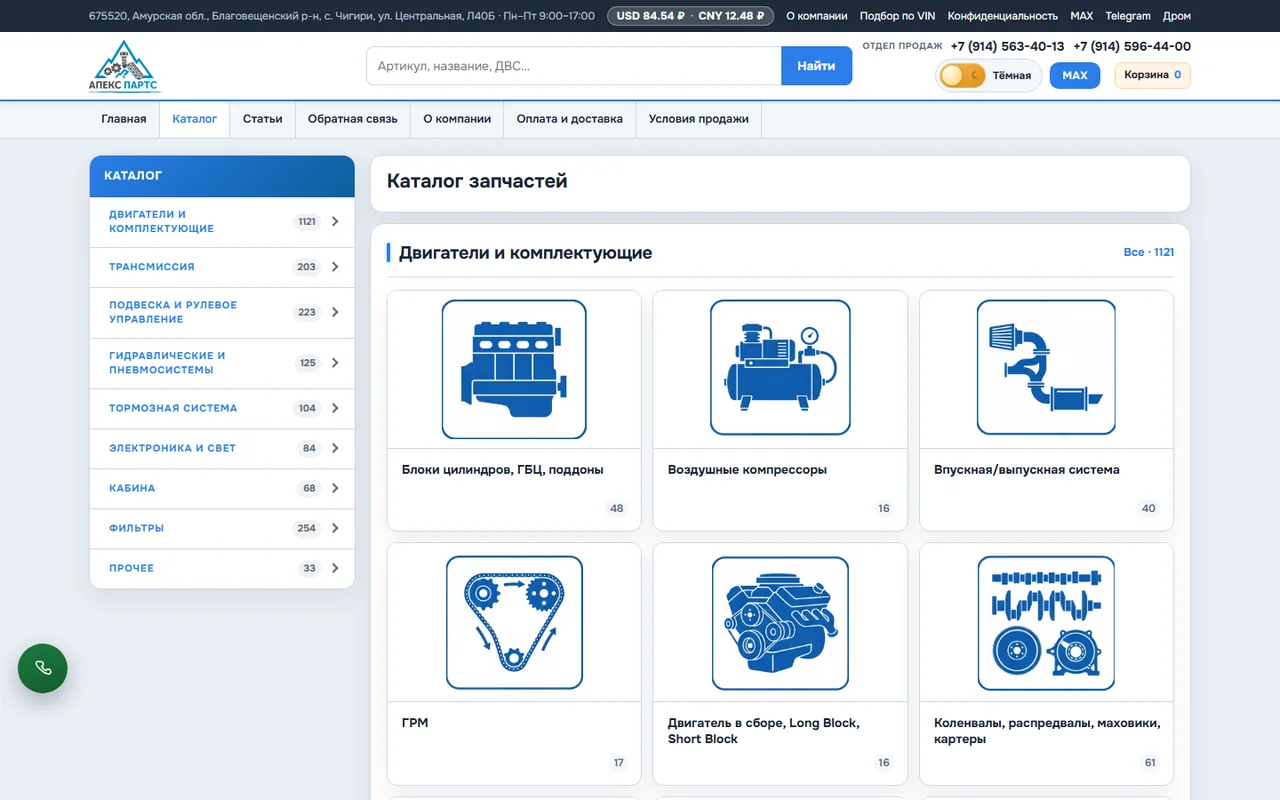
Task: Click the Все · 1121 link
Action: (x=1148, y=252)
